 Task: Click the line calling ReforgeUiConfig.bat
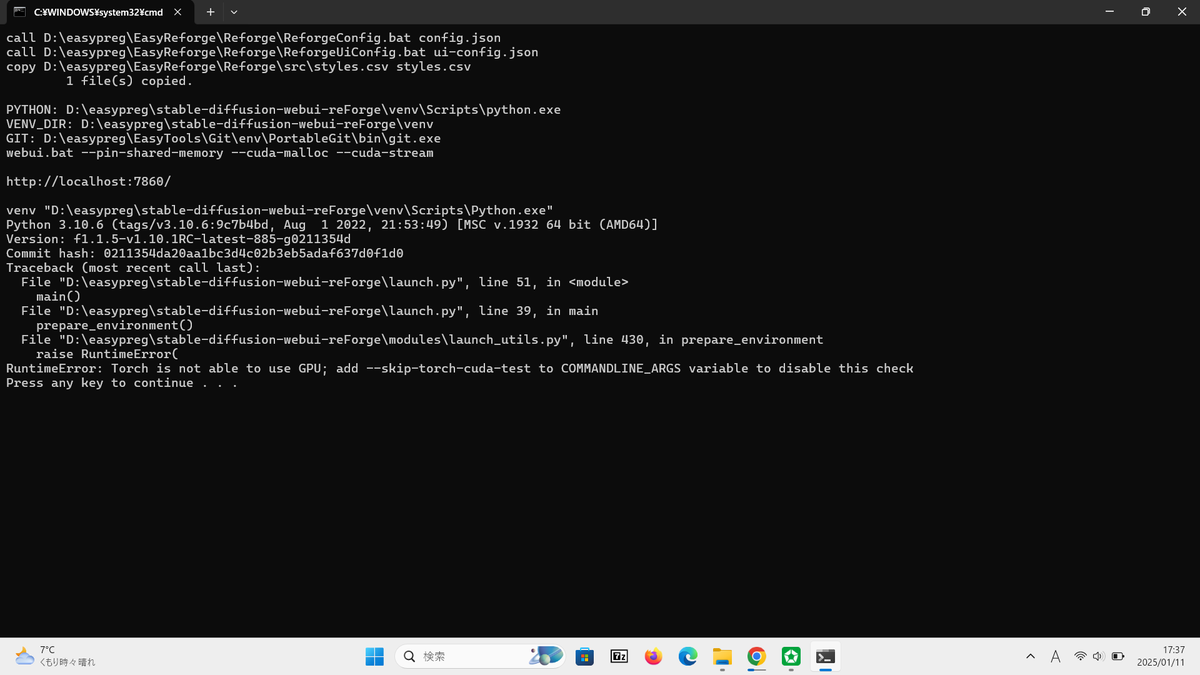pyautogui.click(x=272, y=52)
